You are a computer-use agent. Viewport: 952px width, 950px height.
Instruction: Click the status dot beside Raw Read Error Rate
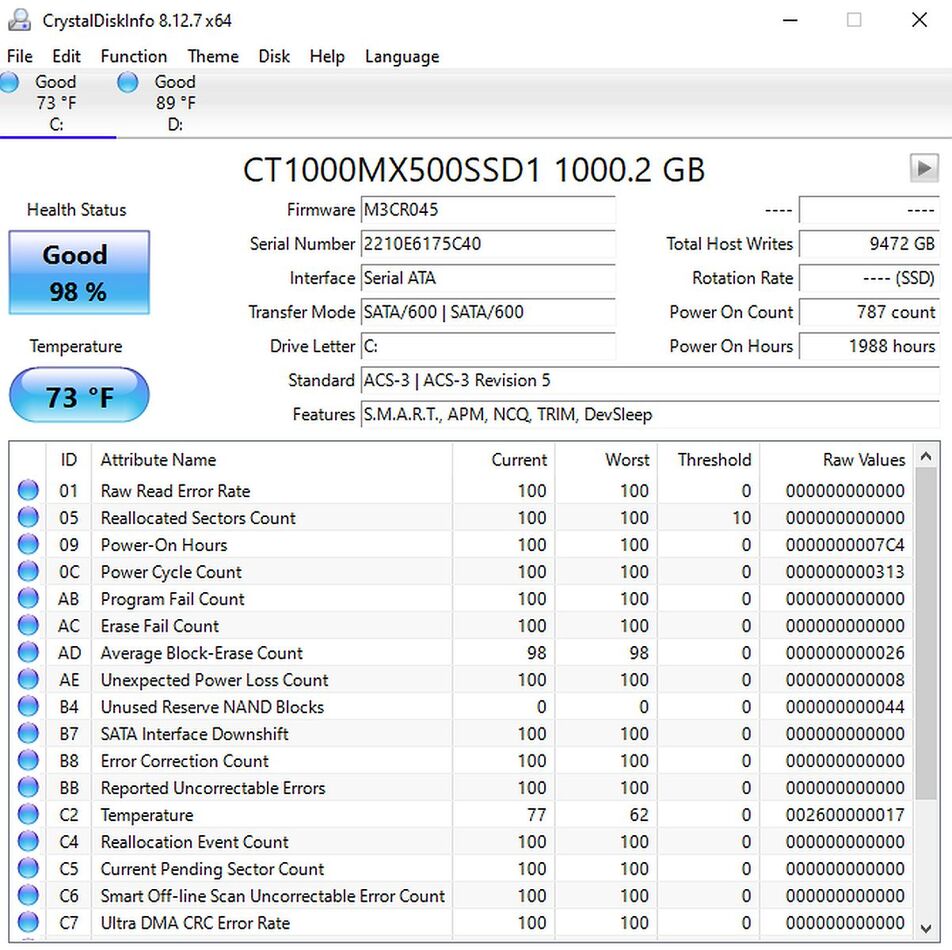tap(28, 490)
